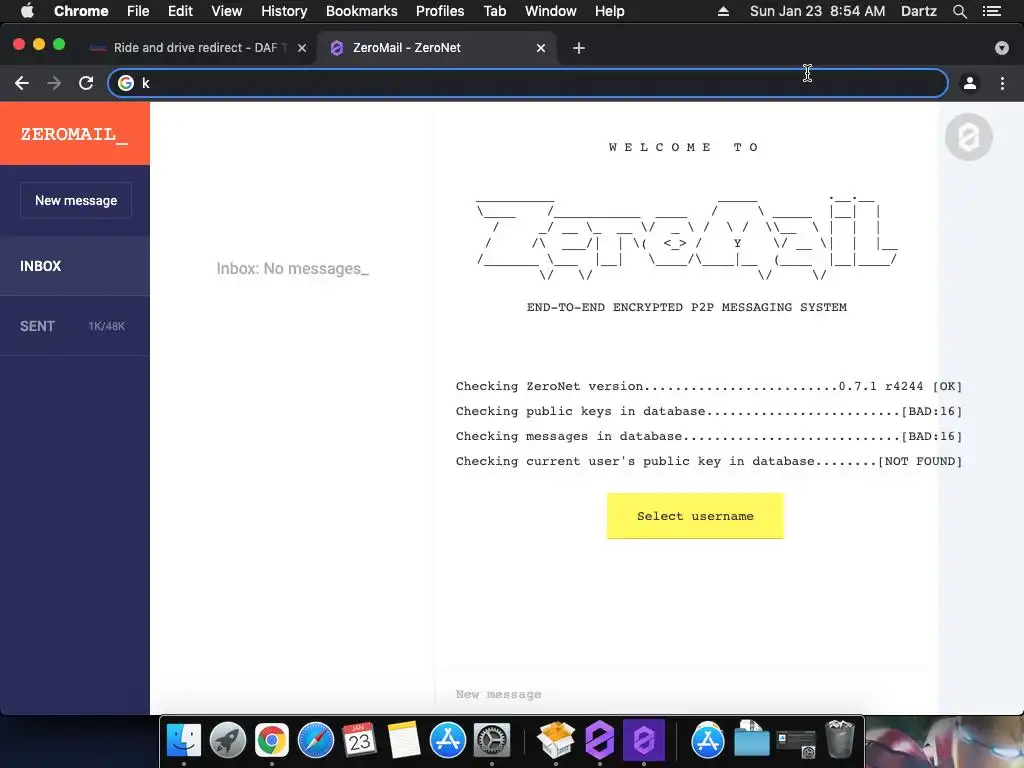Open System Preferences from the Dock
The width and height of the screenshot is (1024, 768).
491,741
